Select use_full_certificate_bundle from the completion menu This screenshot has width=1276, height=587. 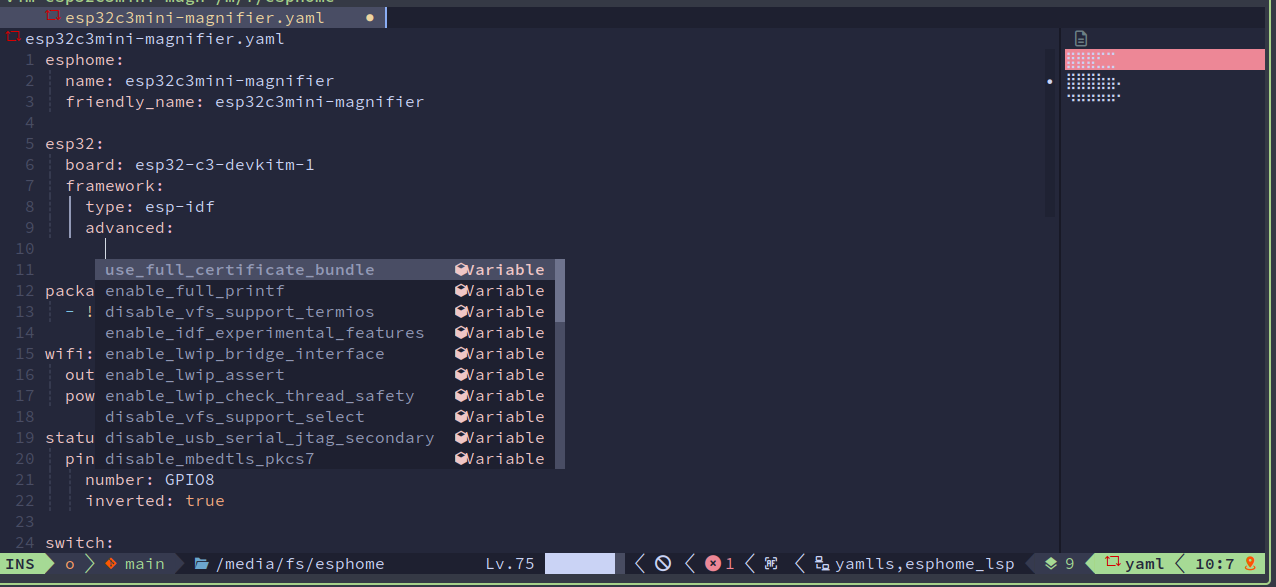240,269
